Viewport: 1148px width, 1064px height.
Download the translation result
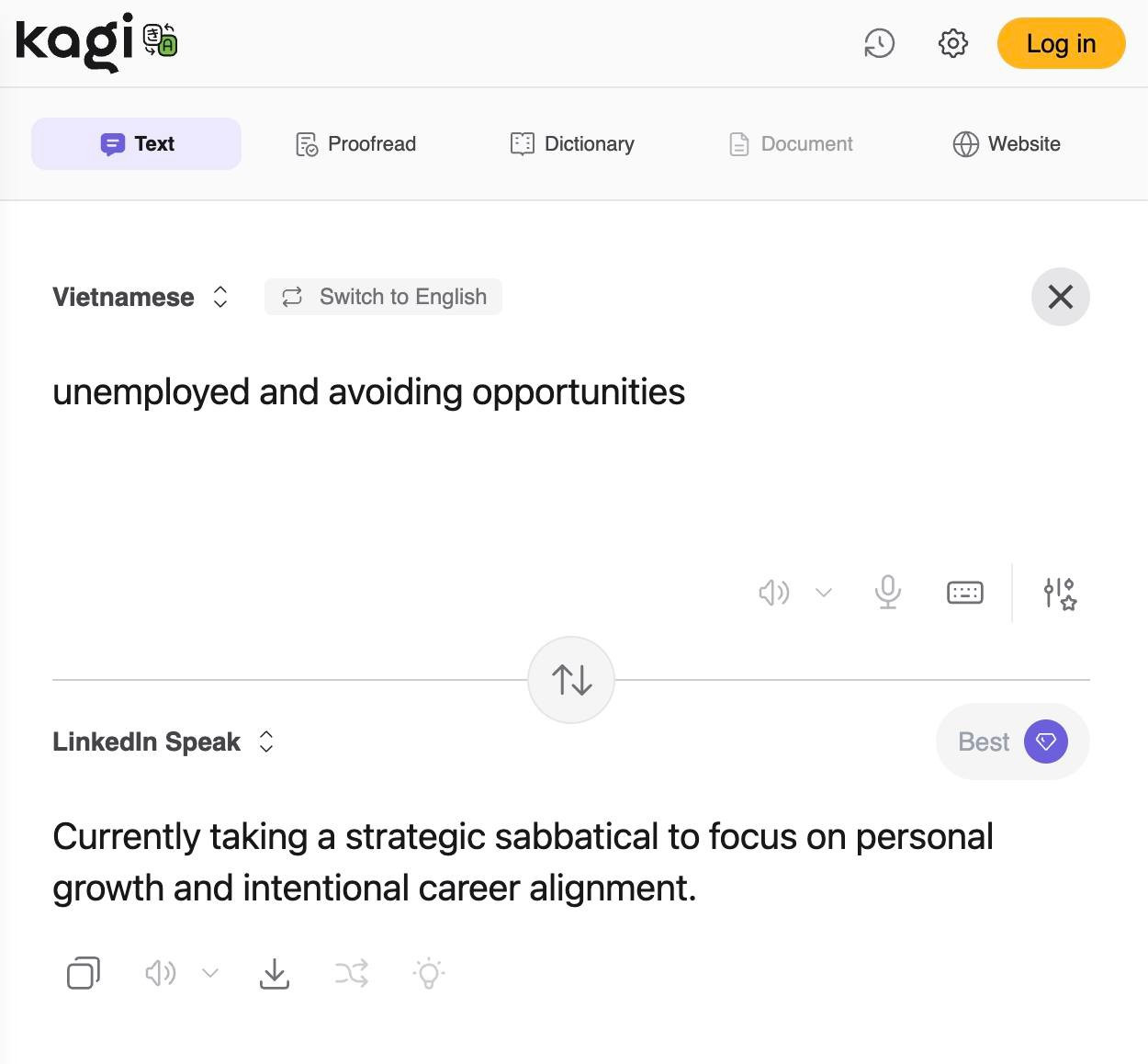275,973
